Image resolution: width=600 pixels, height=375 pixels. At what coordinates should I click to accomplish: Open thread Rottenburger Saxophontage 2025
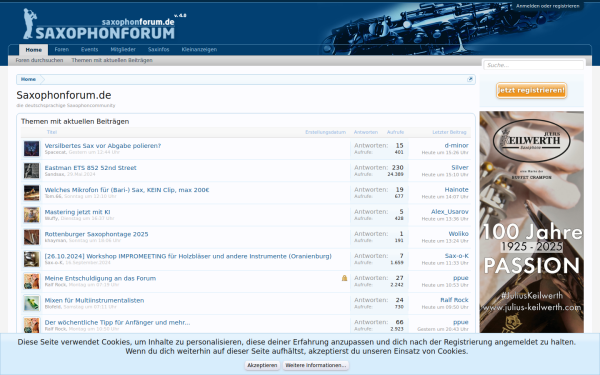96,234
